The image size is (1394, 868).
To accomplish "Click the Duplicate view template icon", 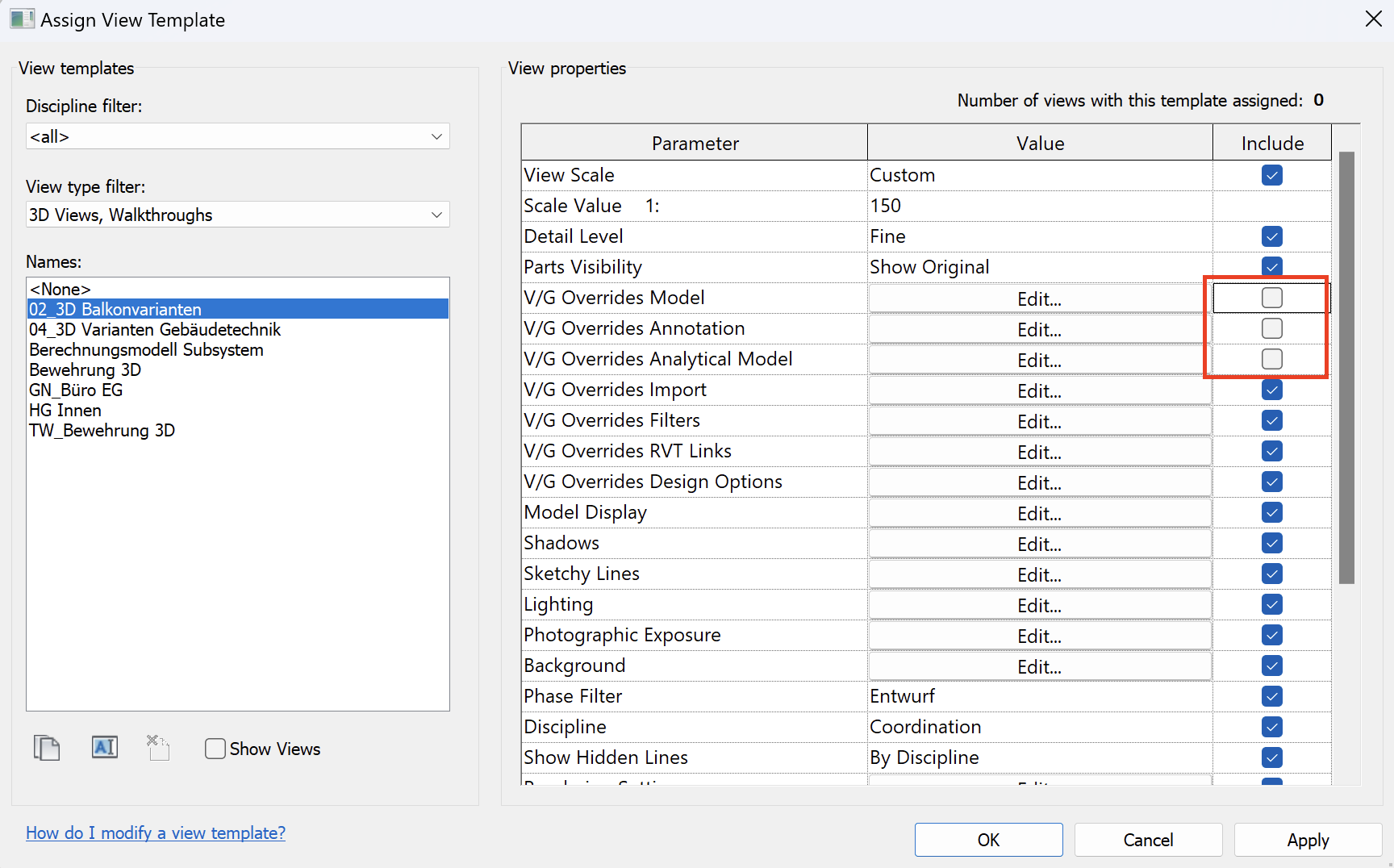I will (47, 748).
